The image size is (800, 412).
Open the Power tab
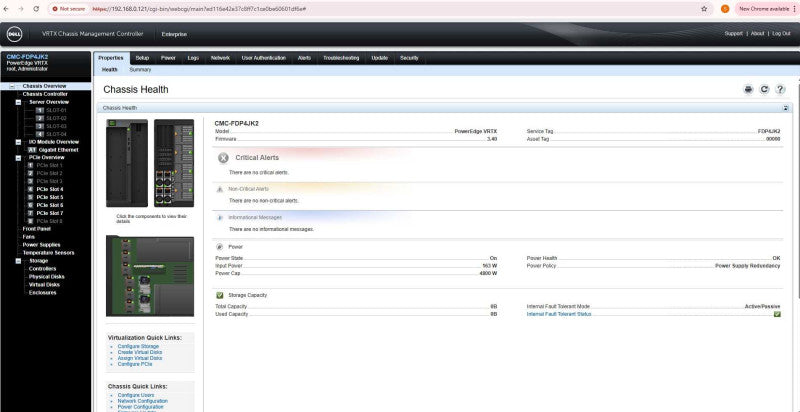tap(168, 58)
